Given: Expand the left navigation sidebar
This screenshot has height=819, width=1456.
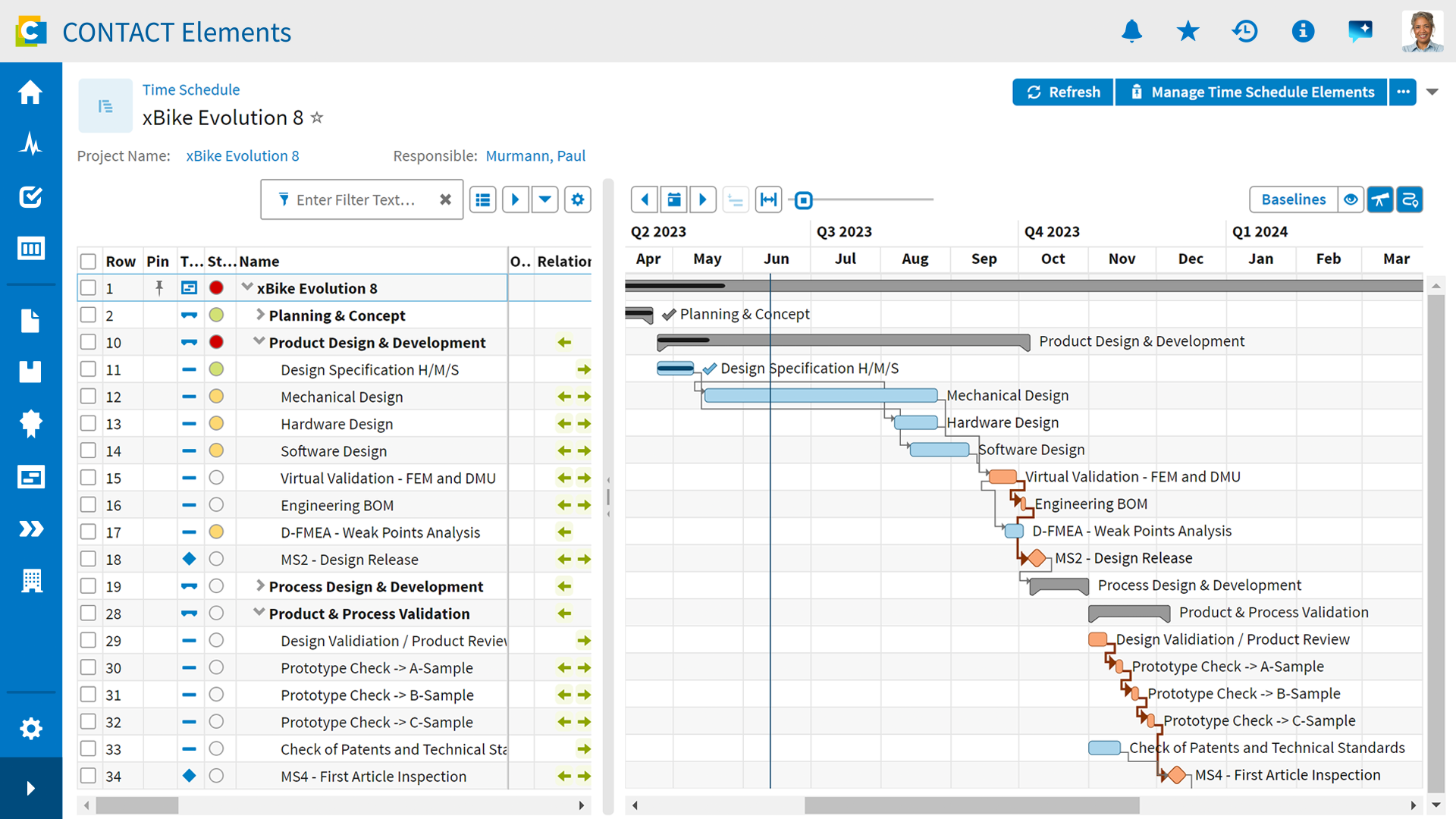Looking at the screenshot, I should (x=30, y=788).
